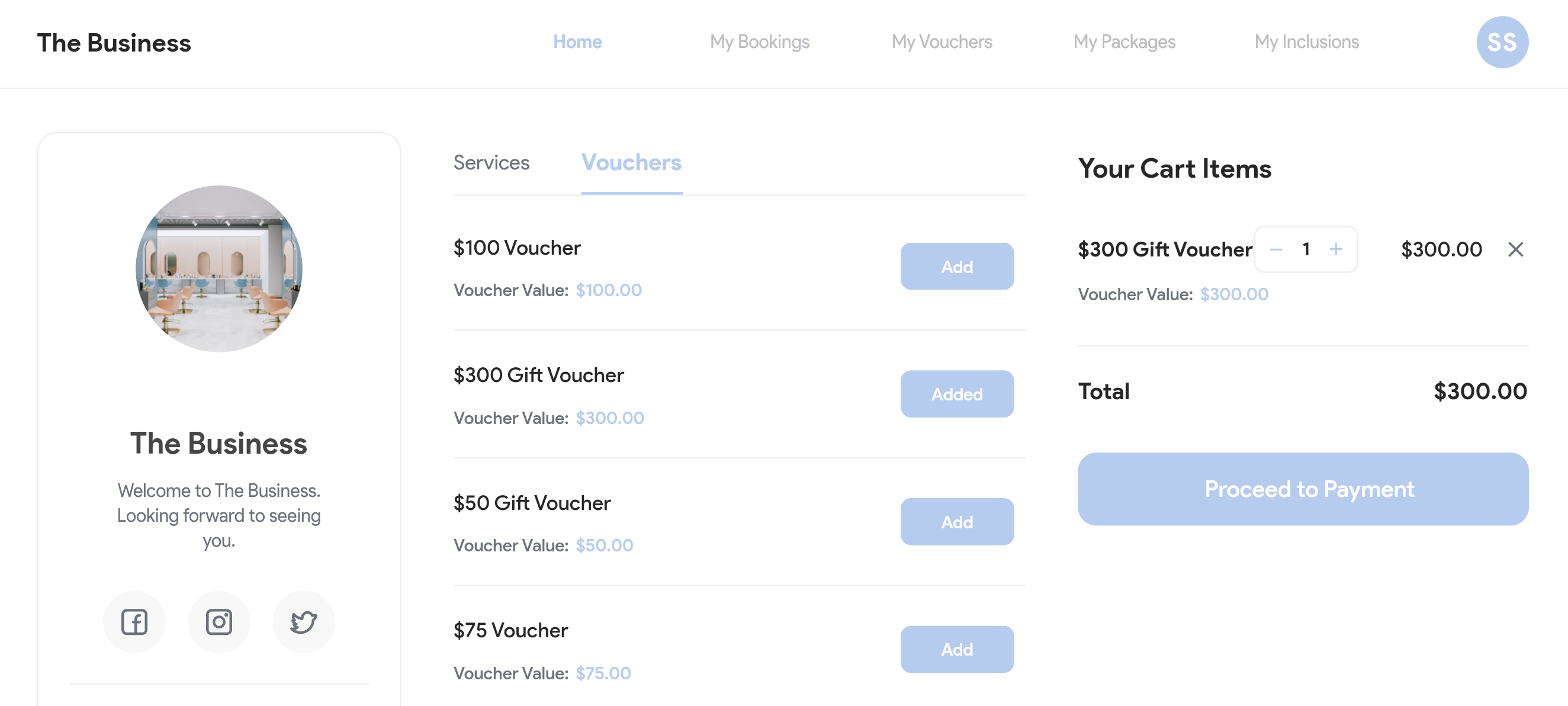Viewport: 1568px width, 706px height.
Task: Click Added button for $300 Gift Voucher
Action: pyautogui.click(x=957, y=394)
